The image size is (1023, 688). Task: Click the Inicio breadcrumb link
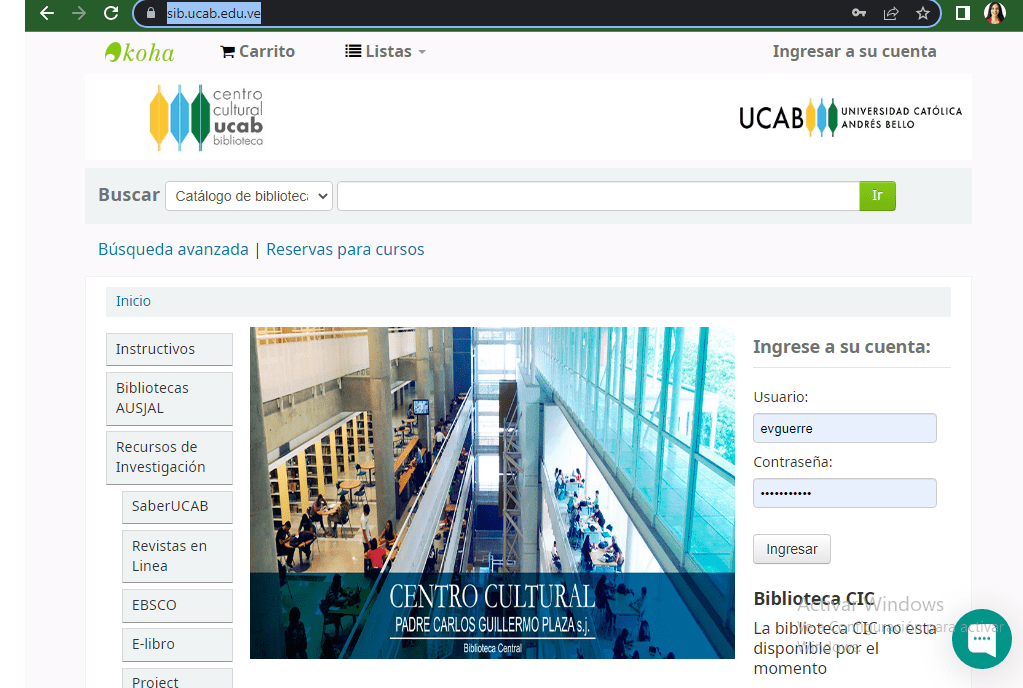click(x=133, y=301)
